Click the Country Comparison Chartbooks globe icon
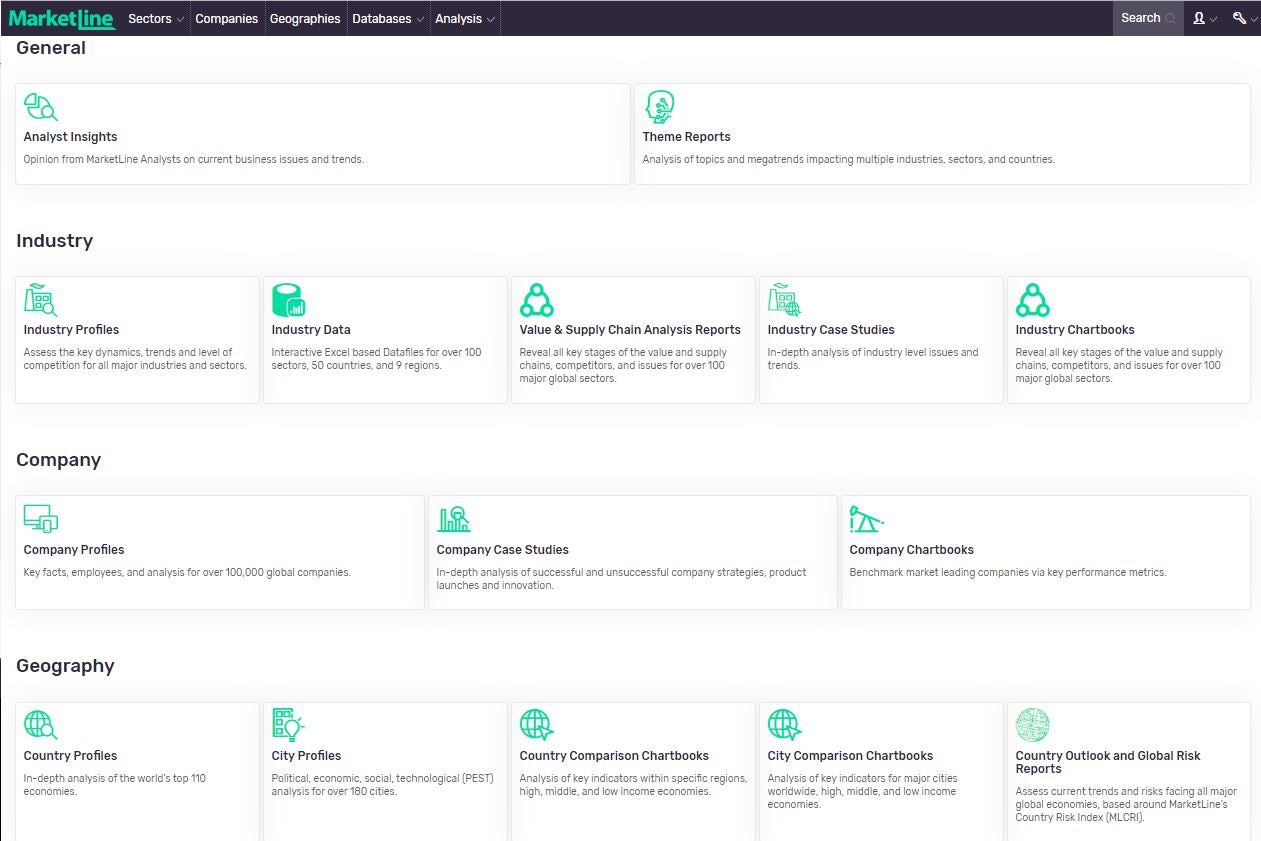 (x=537, y=725)
